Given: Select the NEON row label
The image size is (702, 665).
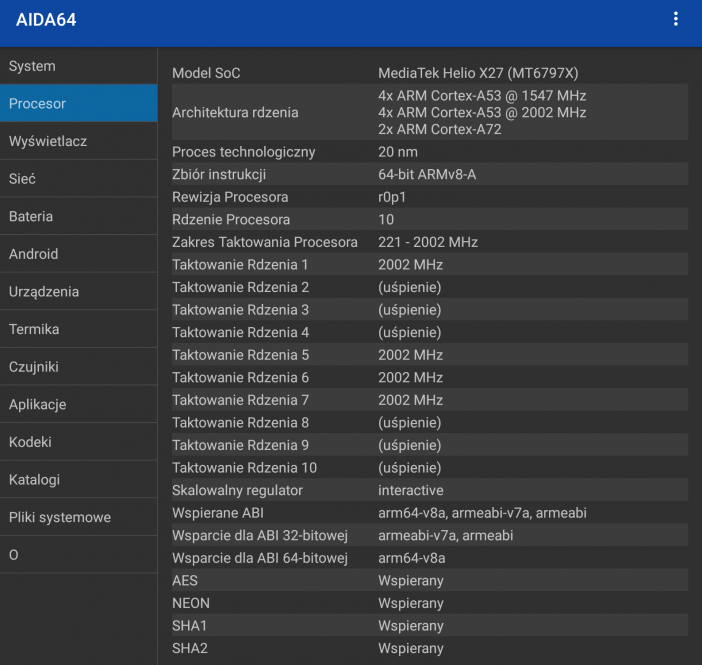Looking at the screenshot, I should pos(191,603).
